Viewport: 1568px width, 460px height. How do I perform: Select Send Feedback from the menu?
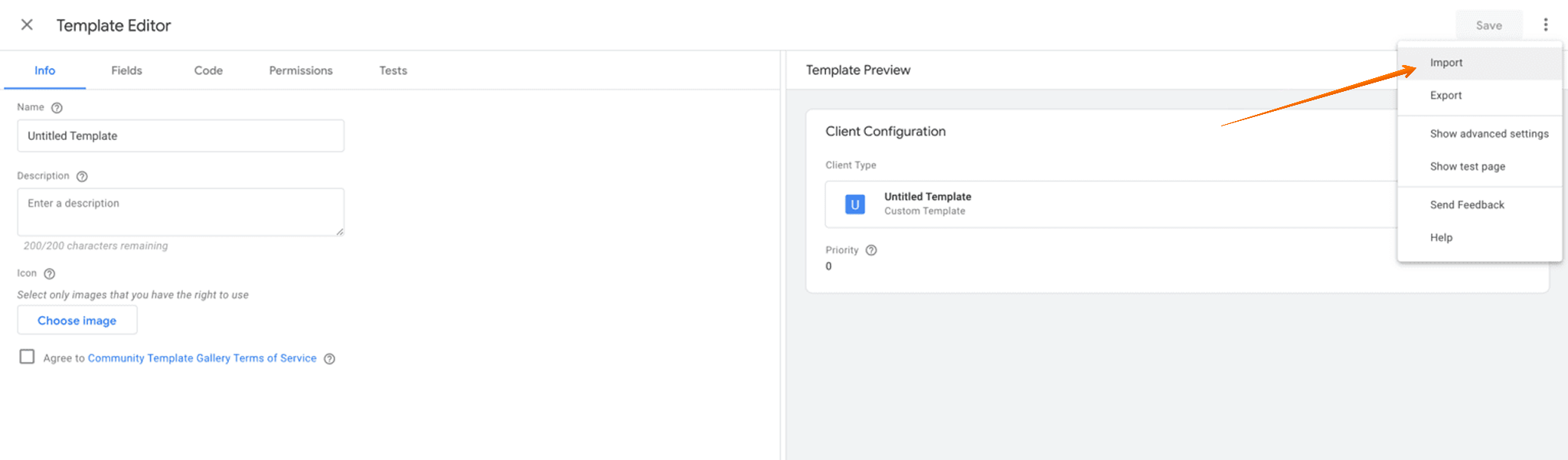point(1479,205)
